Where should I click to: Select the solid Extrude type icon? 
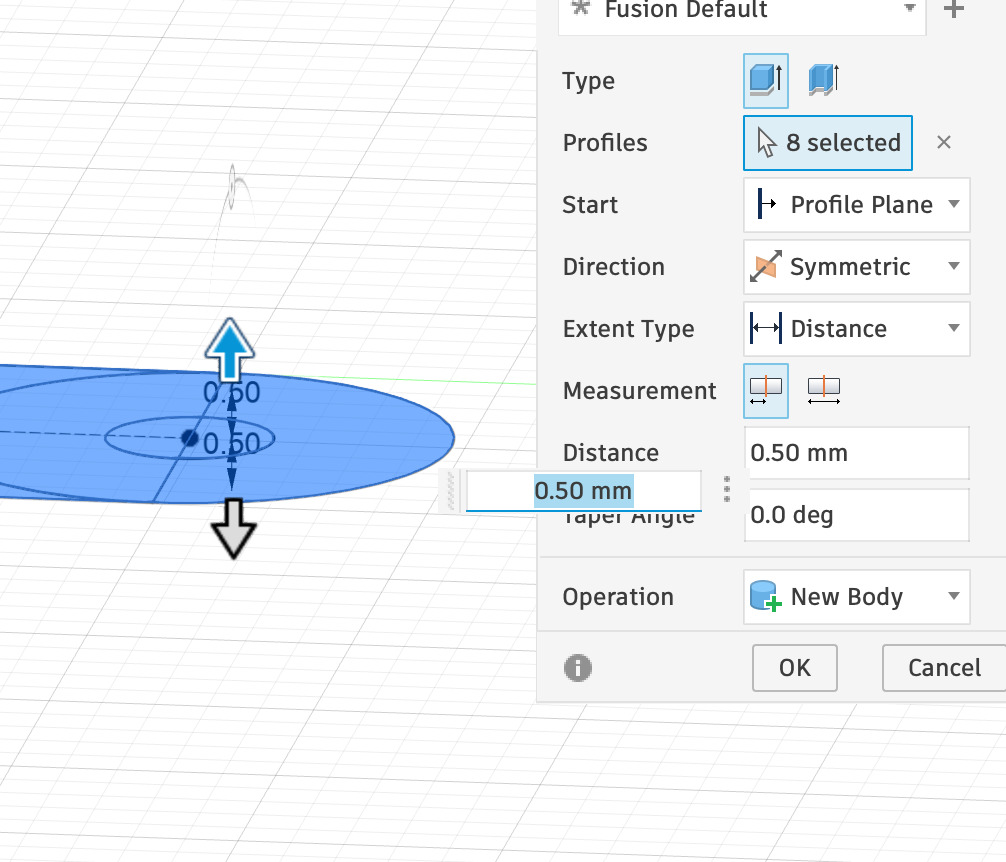pyautogui.click(x=765, y=80)
